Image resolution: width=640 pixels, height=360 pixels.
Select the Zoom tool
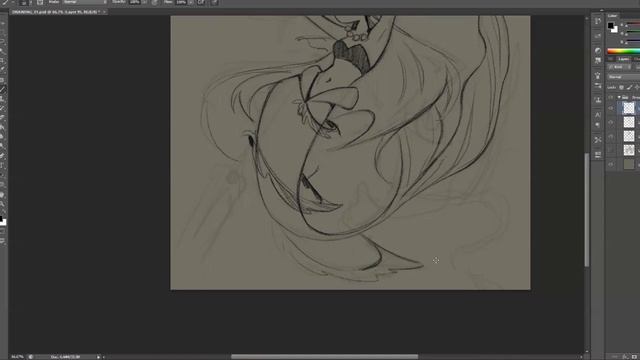click(3, 204)
